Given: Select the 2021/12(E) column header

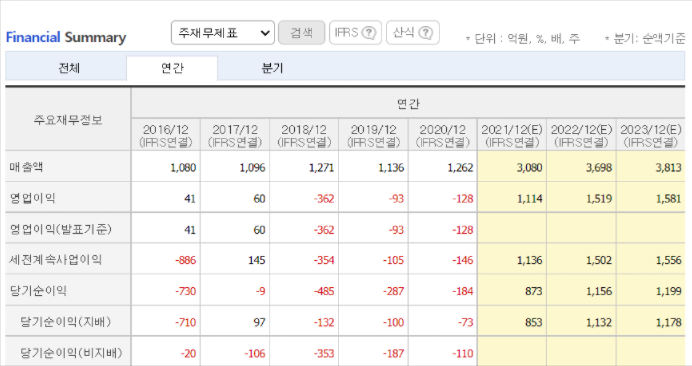Looking at the screenshot, I should [x=512, y=136].
